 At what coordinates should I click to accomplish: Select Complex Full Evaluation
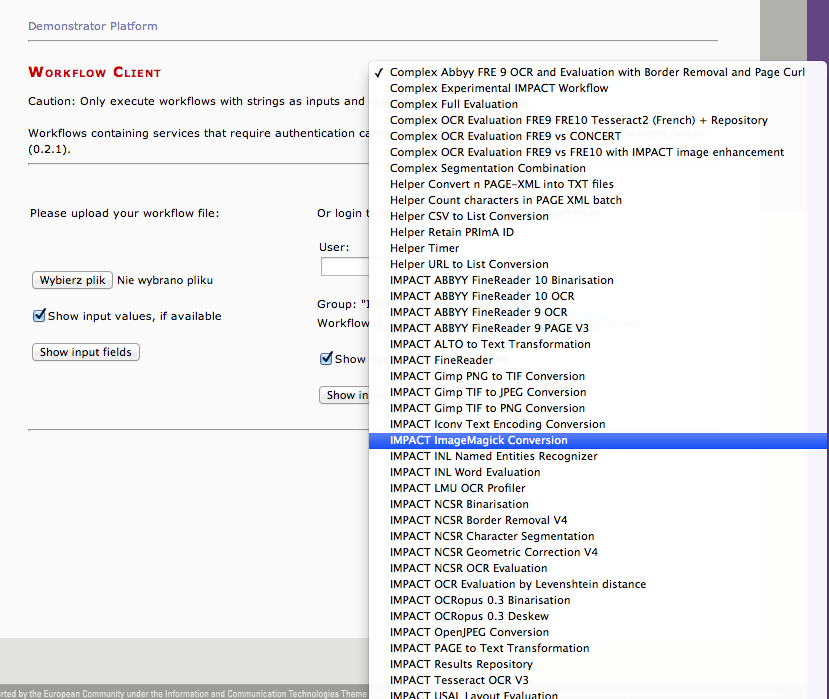tap(597, 104)
